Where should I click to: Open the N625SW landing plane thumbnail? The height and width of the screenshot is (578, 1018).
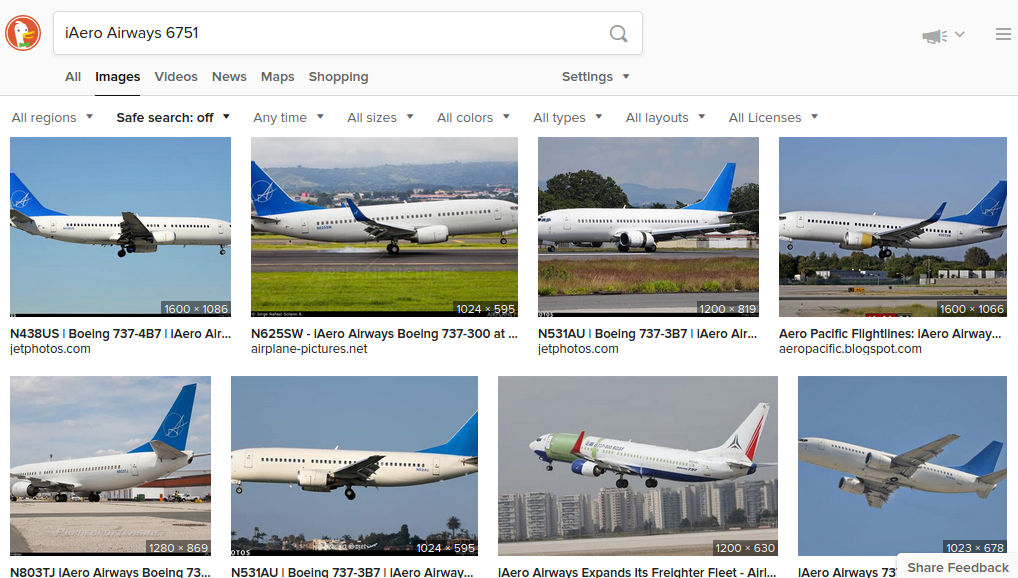[x=384, y=227]
